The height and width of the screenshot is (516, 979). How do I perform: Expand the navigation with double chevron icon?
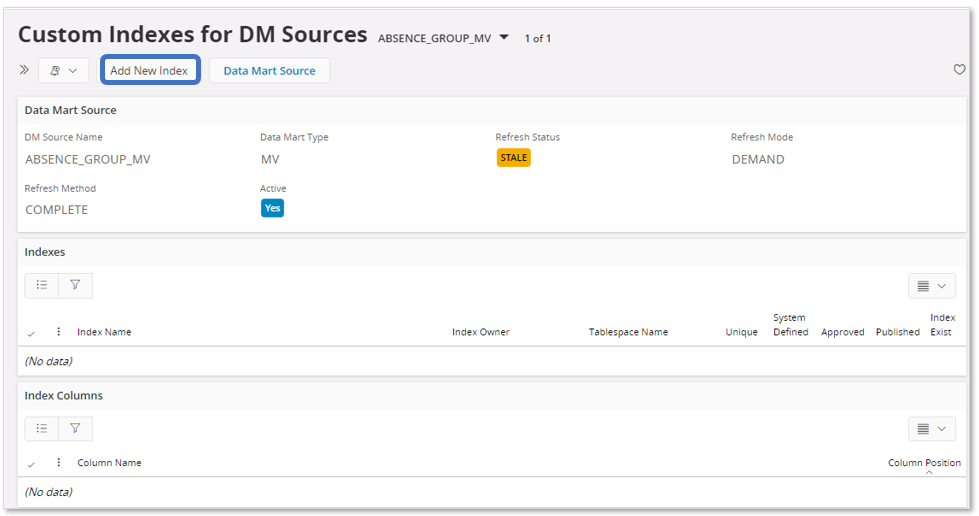click(x=24, y=70)
